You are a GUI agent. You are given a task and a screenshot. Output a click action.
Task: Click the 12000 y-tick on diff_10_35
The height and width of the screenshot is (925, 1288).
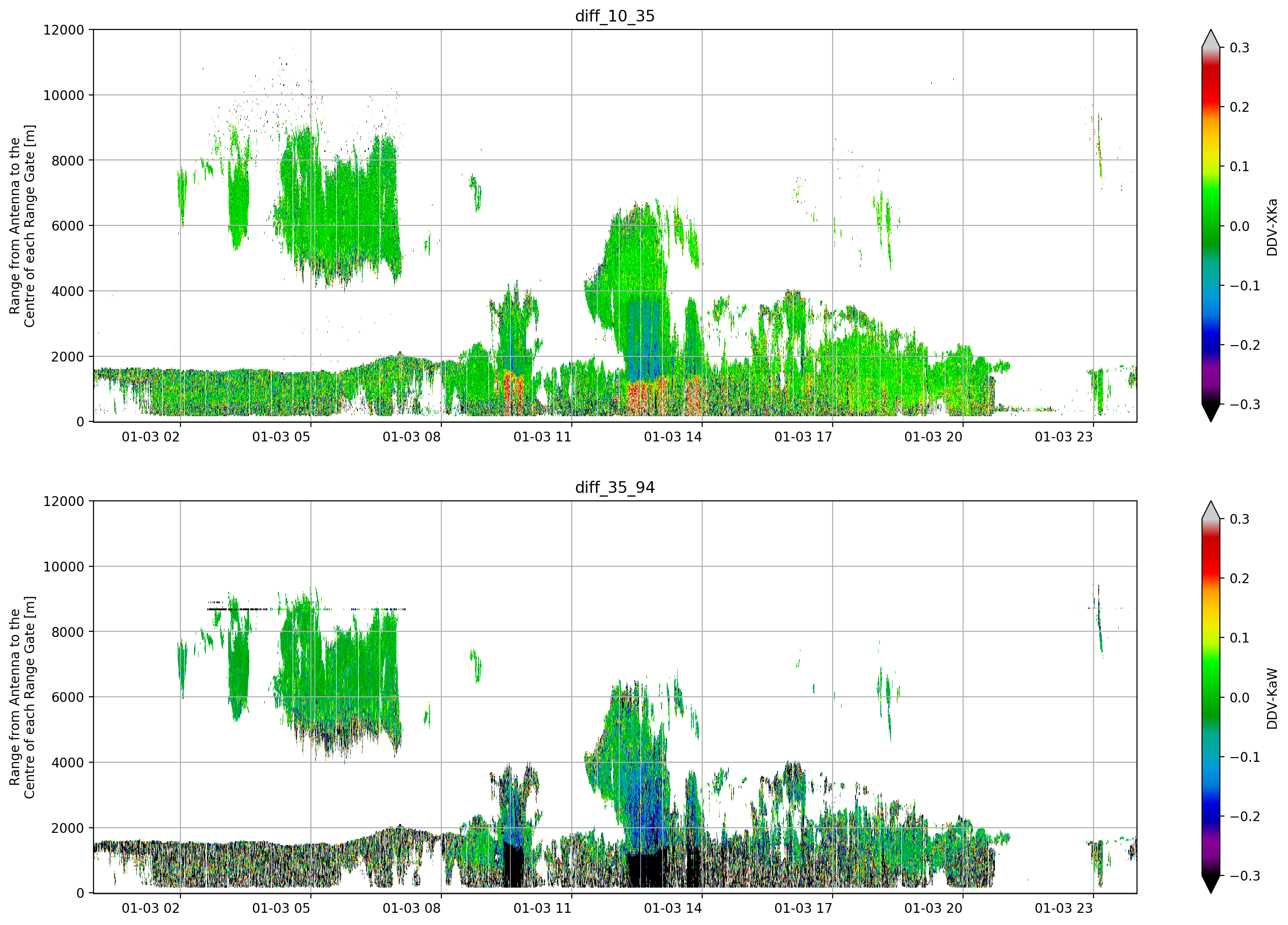pyautogui.click(x=64, y=29)
